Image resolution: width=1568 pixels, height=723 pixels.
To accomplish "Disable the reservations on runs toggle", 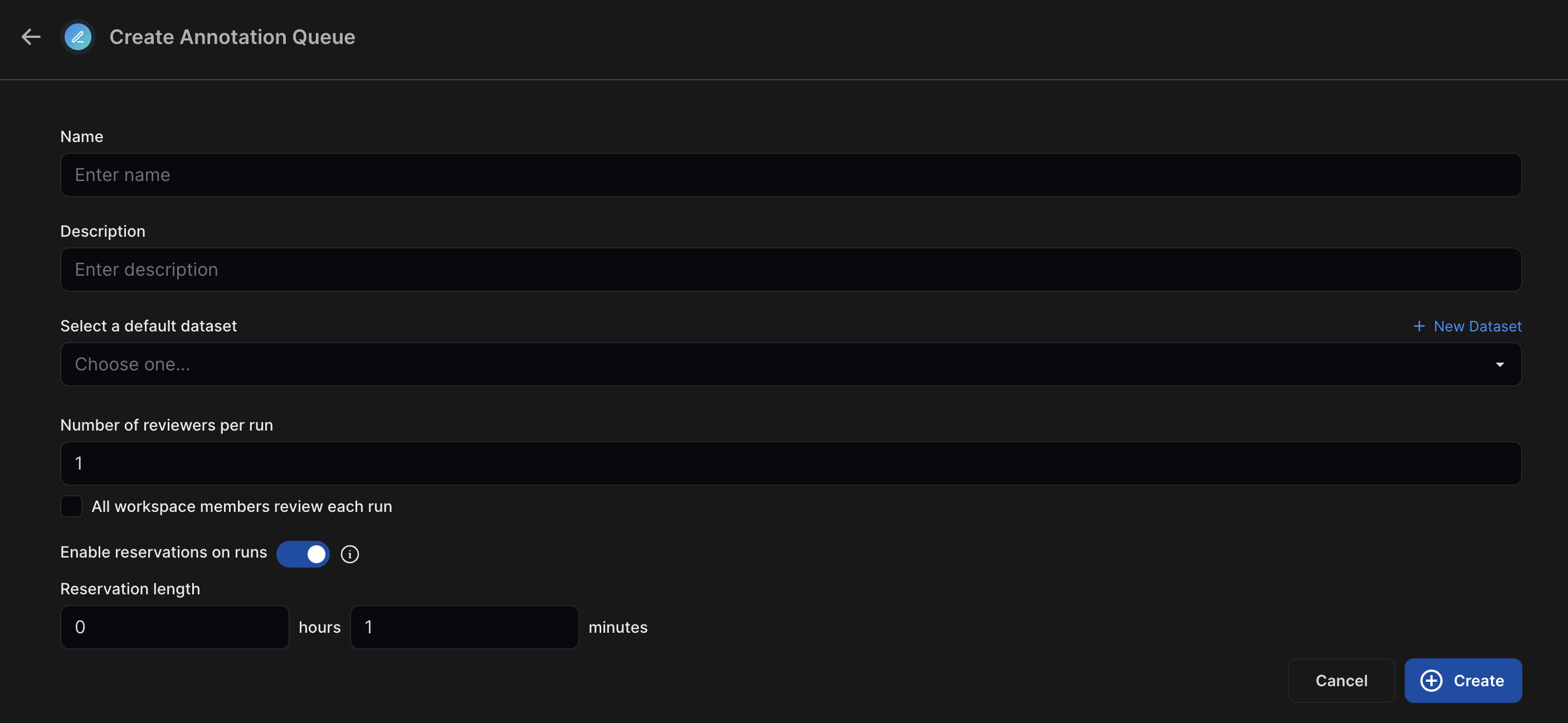I will point(303,554).
